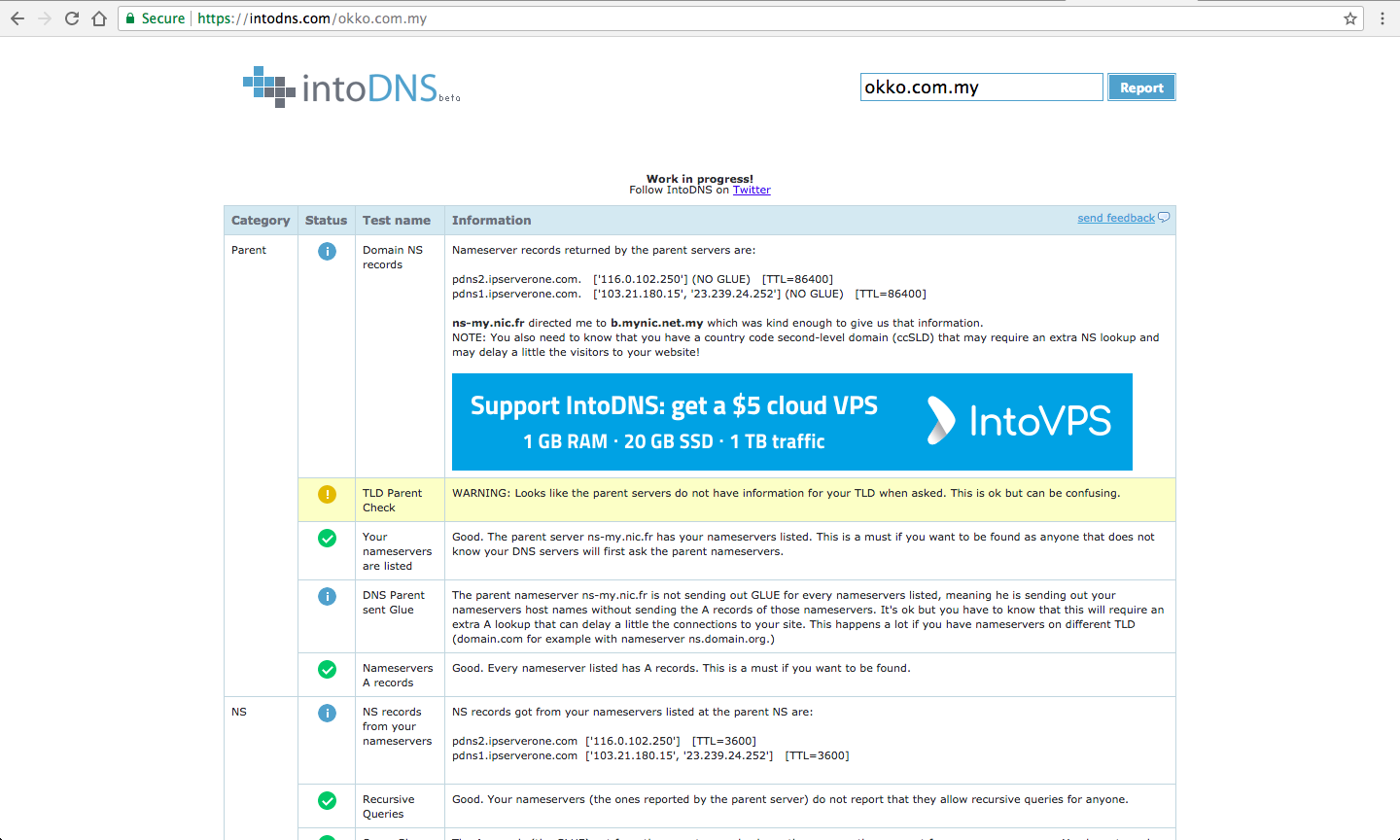The width and height of the screenshot is (1400, 840).
Task: Click the browser back arrow
Action: tap(17, 18)
